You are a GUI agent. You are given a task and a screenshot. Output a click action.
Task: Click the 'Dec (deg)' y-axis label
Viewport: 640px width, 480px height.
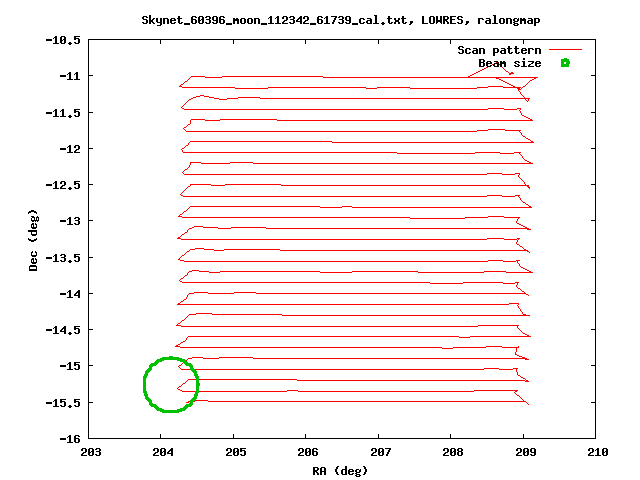[x=33, y=240]
